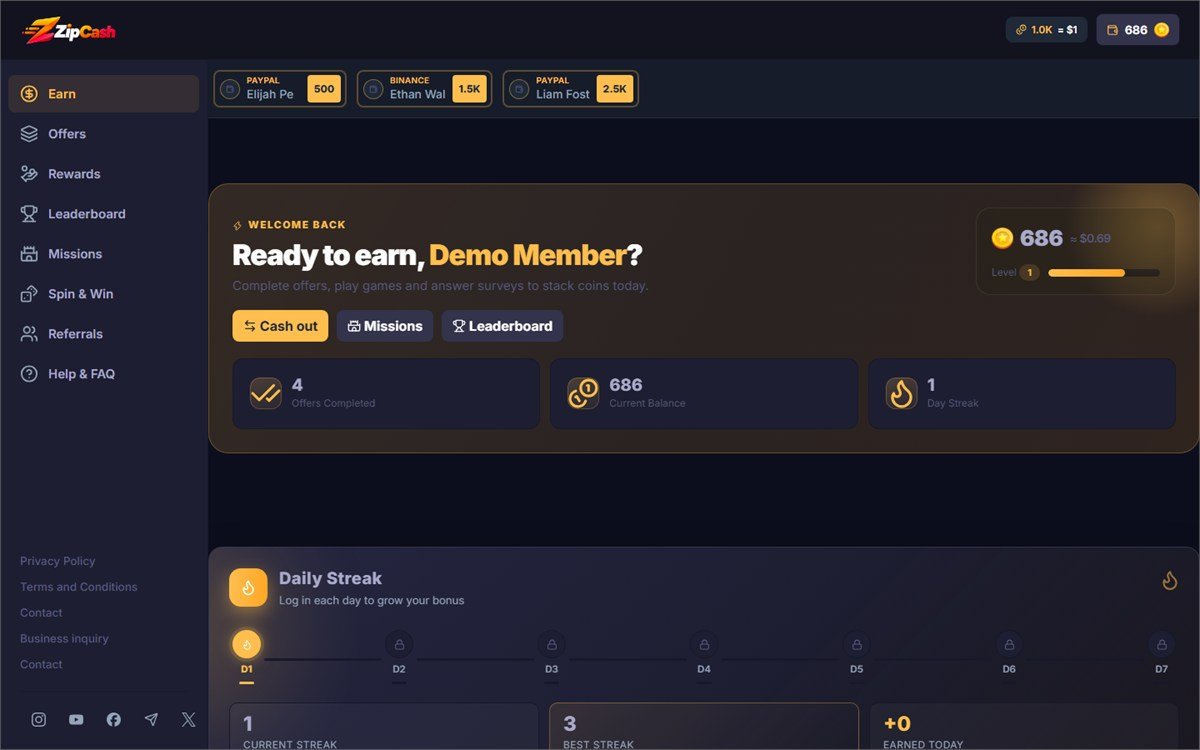Click the avatar icon beside Liam Fost
Screen dimensions: 1200x750
(x=518, y=89)
